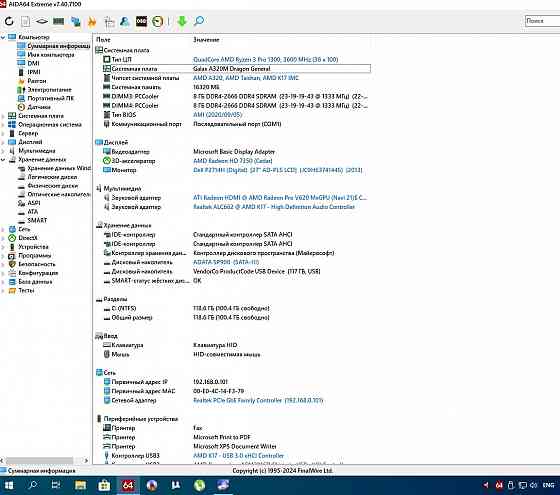
Task: Expand the Сервер tree node
Action: pyautogui.click(x=3, y=134)
